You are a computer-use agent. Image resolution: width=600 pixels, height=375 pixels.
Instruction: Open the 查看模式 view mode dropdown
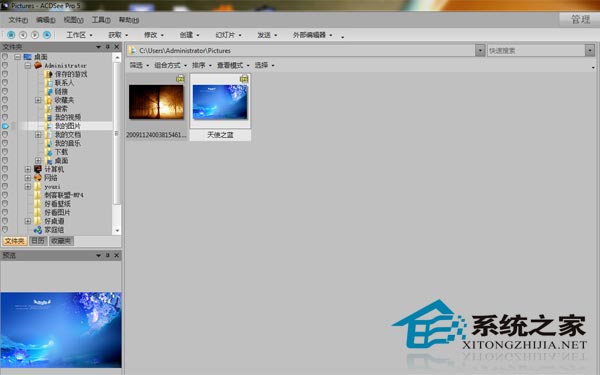(233, 65)
